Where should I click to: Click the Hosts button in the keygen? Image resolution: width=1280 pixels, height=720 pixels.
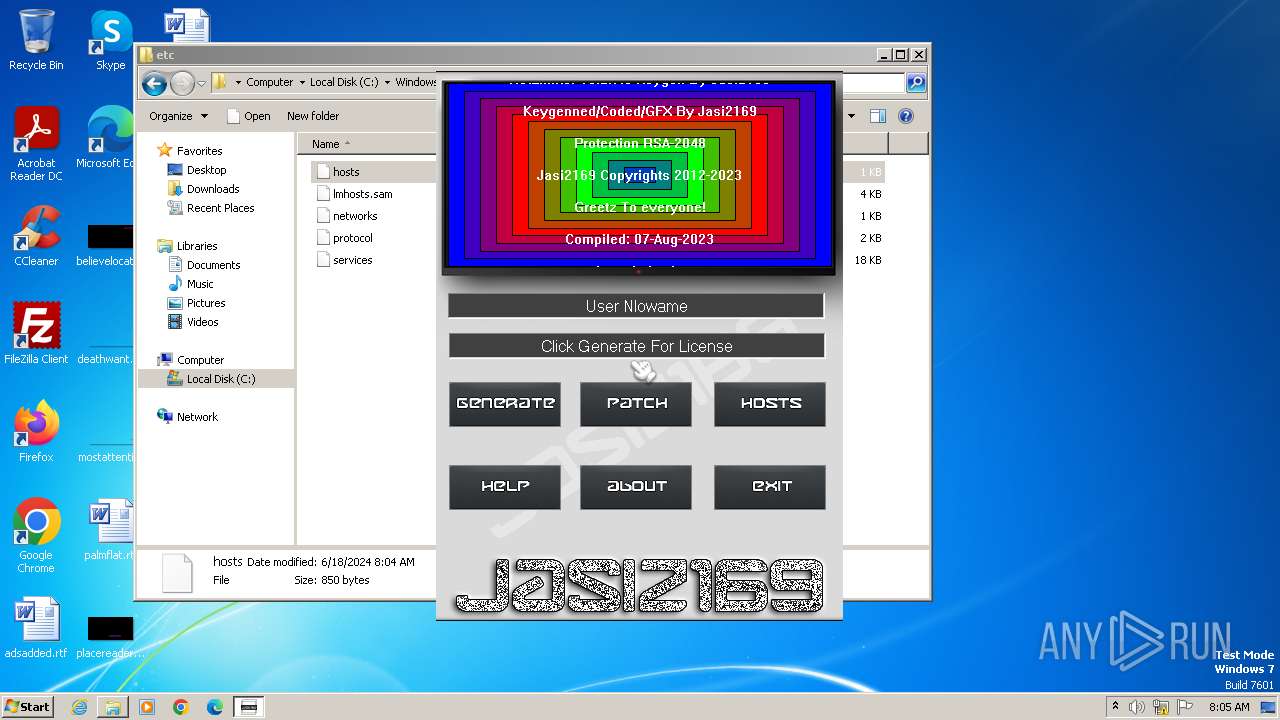(x=770, y=404)
